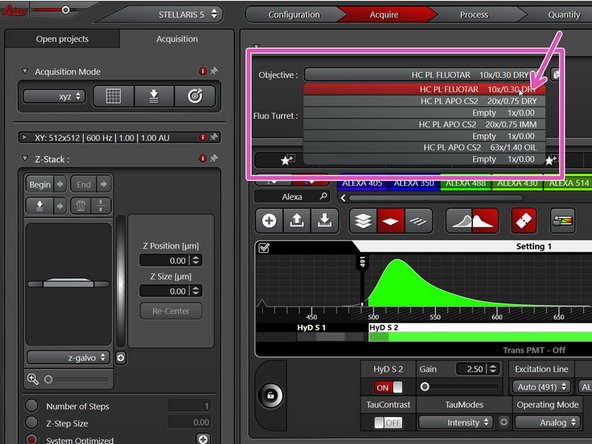Click the plus icon next to System Optimized
Image resolution: width=592 pixels, height=444 pixels.
(203, 439)
